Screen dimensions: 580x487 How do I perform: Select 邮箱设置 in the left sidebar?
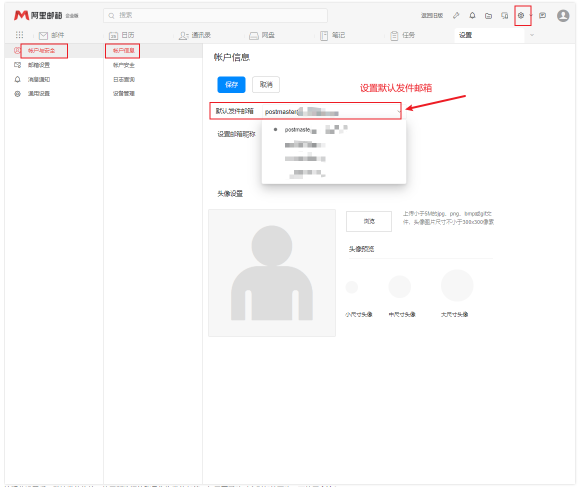click(x=39, y=65)
